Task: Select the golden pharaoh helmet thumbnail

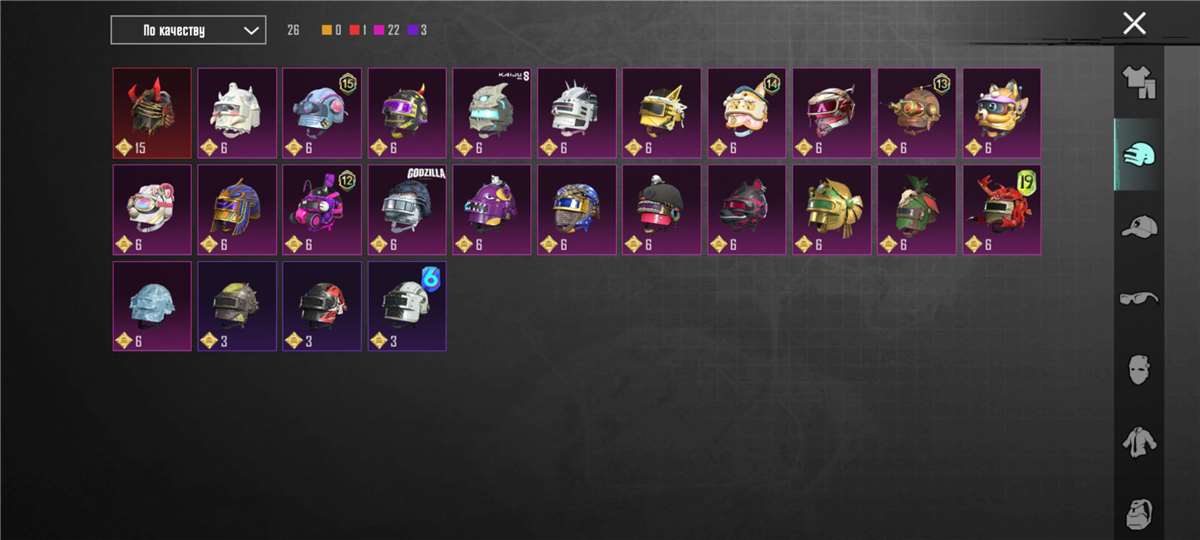Action: point(237,210)
